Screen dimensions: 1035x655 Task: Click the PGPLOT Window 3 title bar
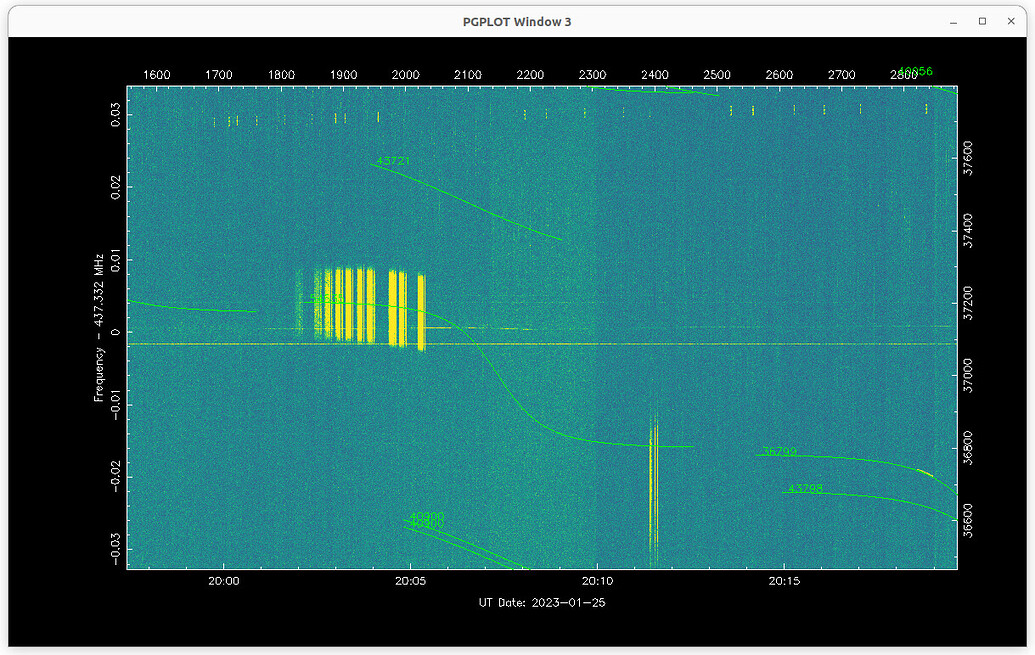point(517,21)
